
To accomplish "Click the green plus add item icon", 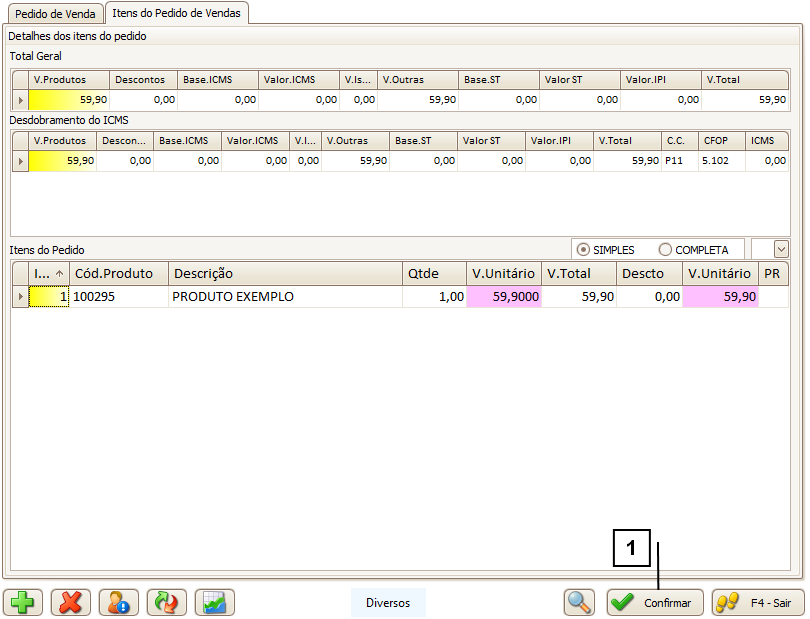I will pos(23,602).
